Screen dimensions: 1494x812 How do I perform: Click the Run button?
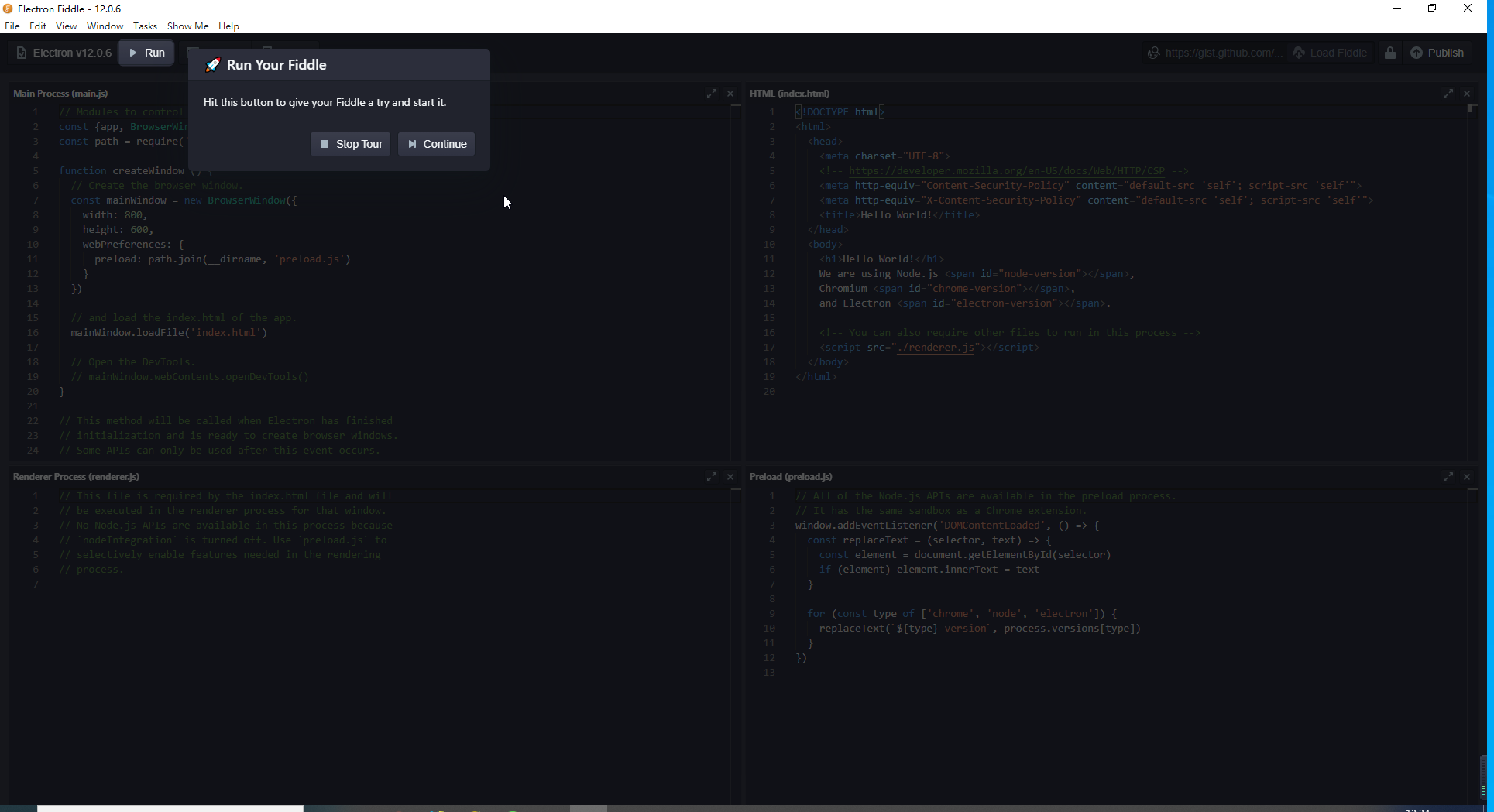pos(146,53)
